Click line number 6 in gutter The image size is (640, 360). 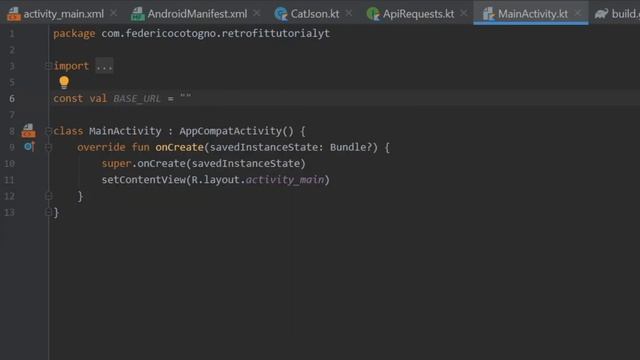pos(12,99)
